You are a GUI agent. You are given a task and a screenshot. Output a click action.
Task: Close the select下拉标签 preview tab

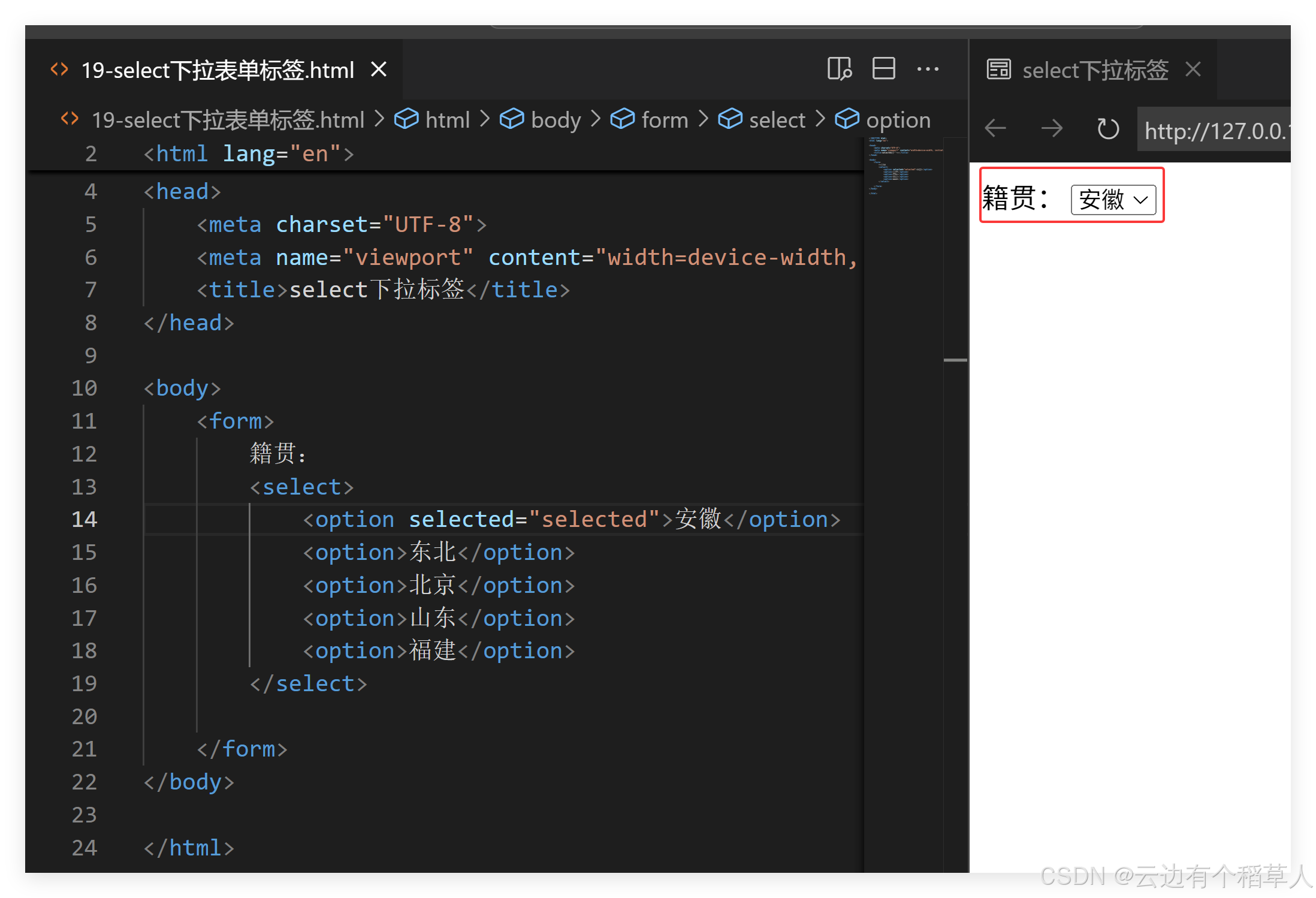1193,70
